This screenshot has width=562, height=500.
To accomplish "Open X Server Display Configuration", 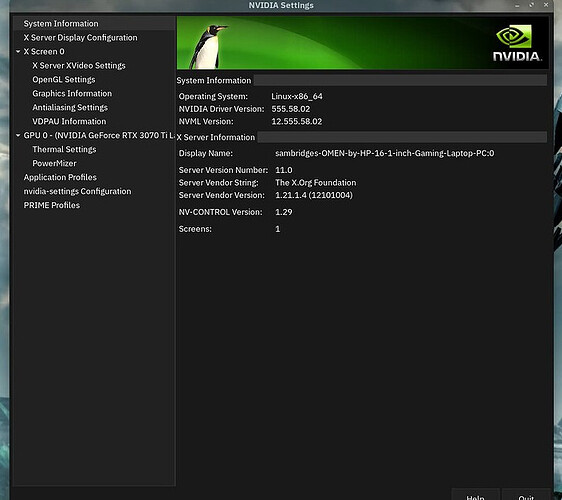I will (x=80, y=38).
